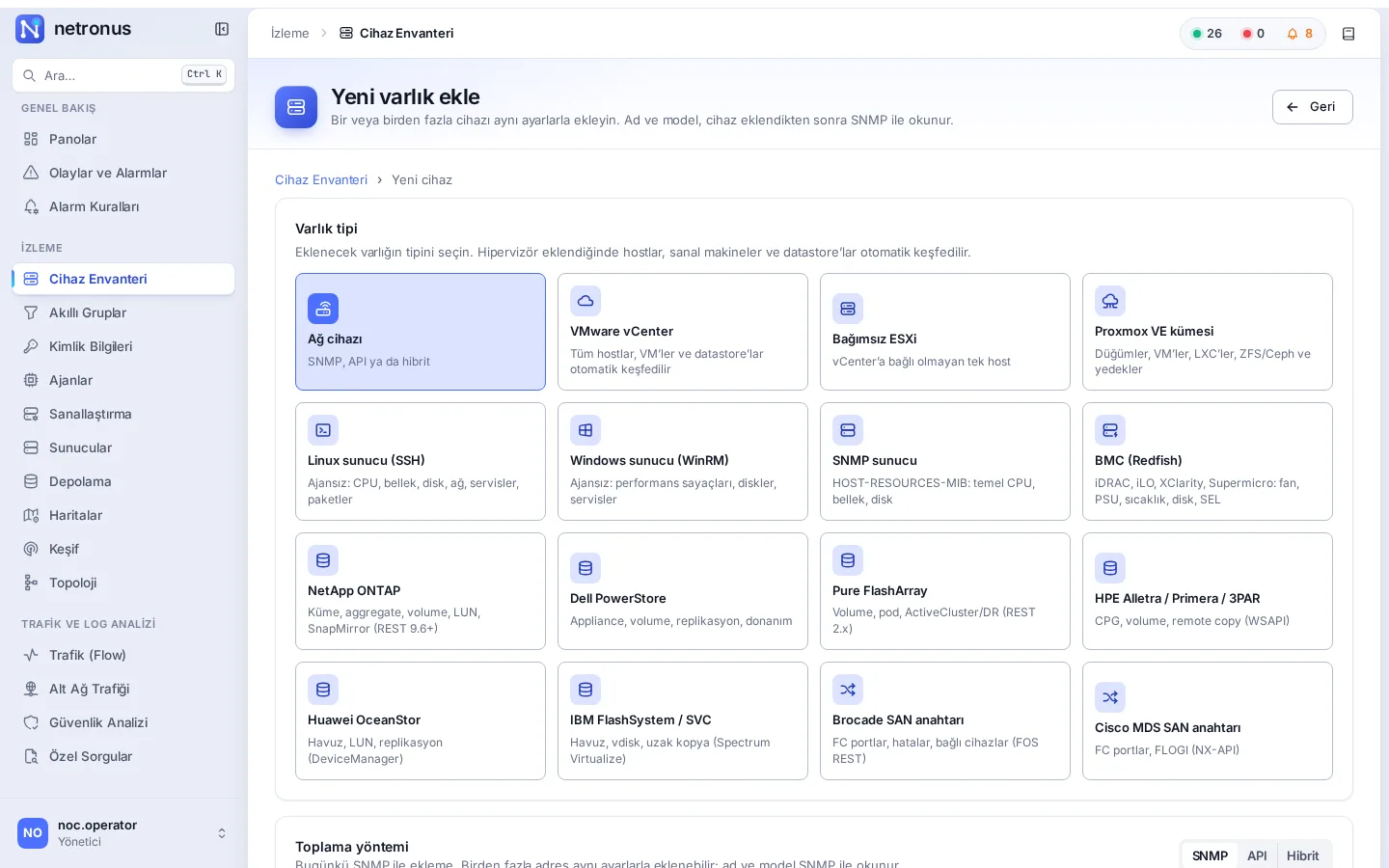The image size is (1389, 868).
Task: Select the SNMP collection tab
Action: [x=1210, y=855]
